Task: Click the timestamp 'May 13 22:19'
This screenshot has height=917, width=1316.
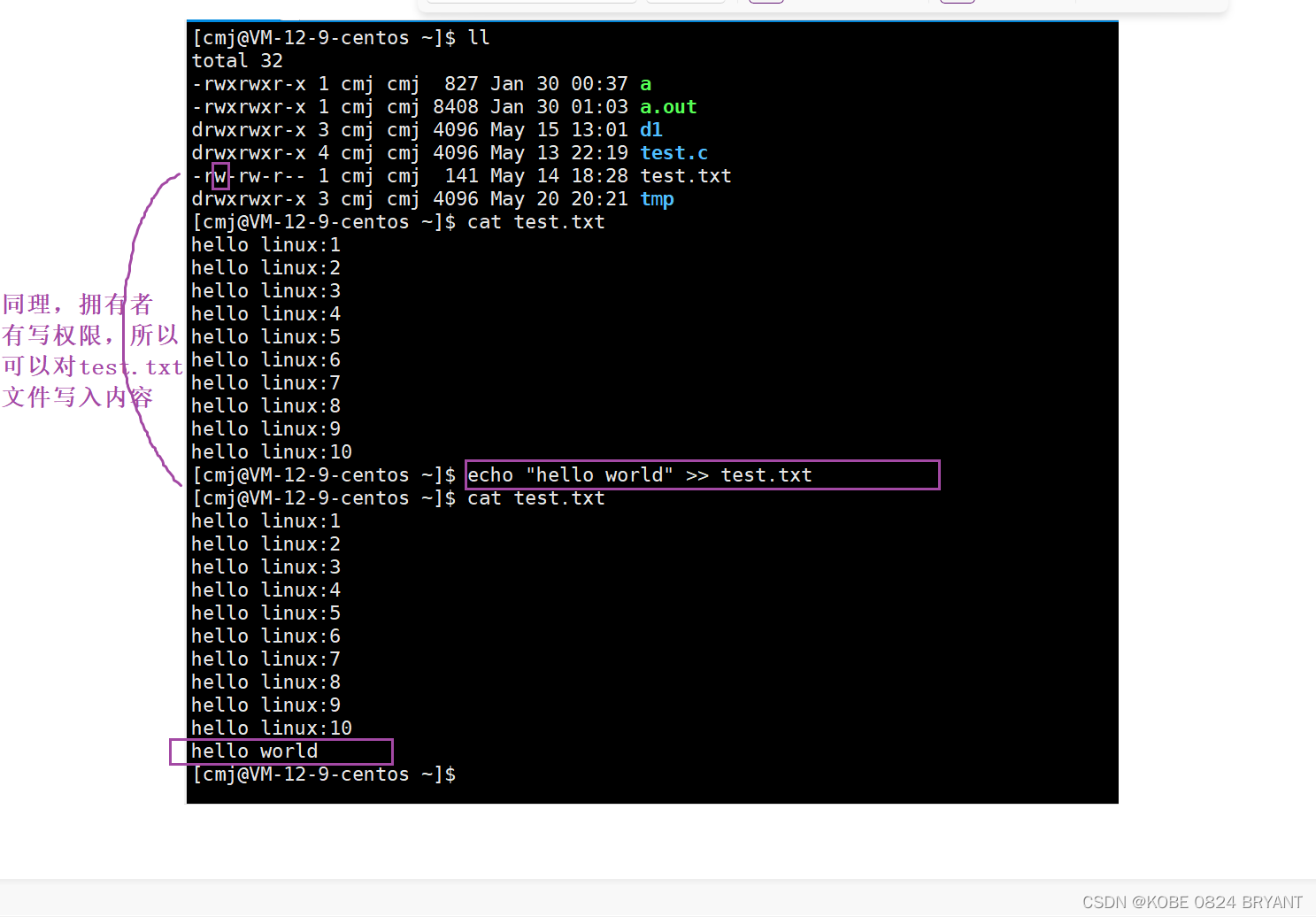Action: [x=559, y=152]
